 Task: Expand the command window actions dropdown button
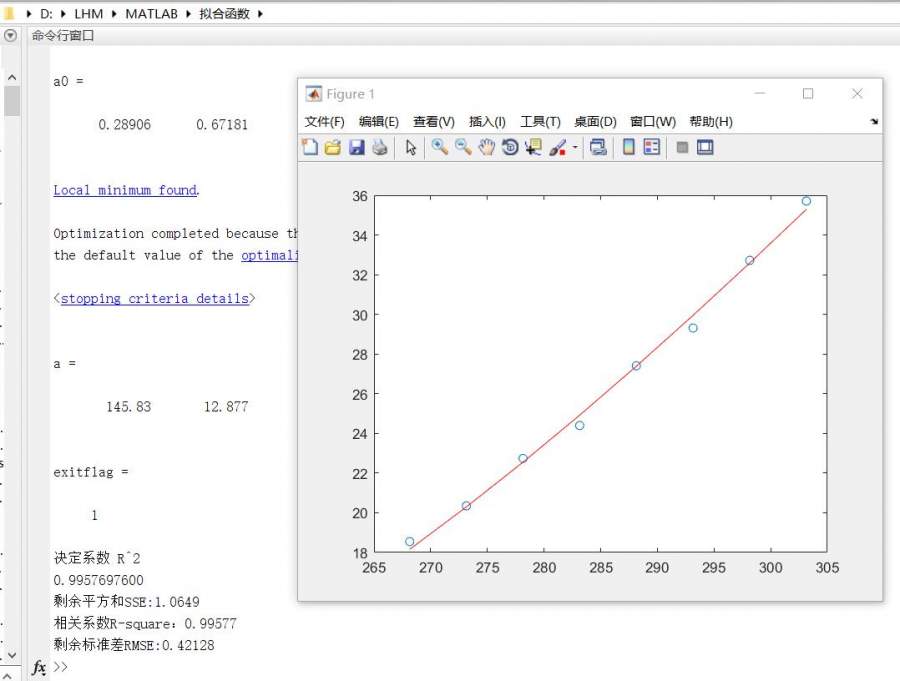click(x=11, y=35)
